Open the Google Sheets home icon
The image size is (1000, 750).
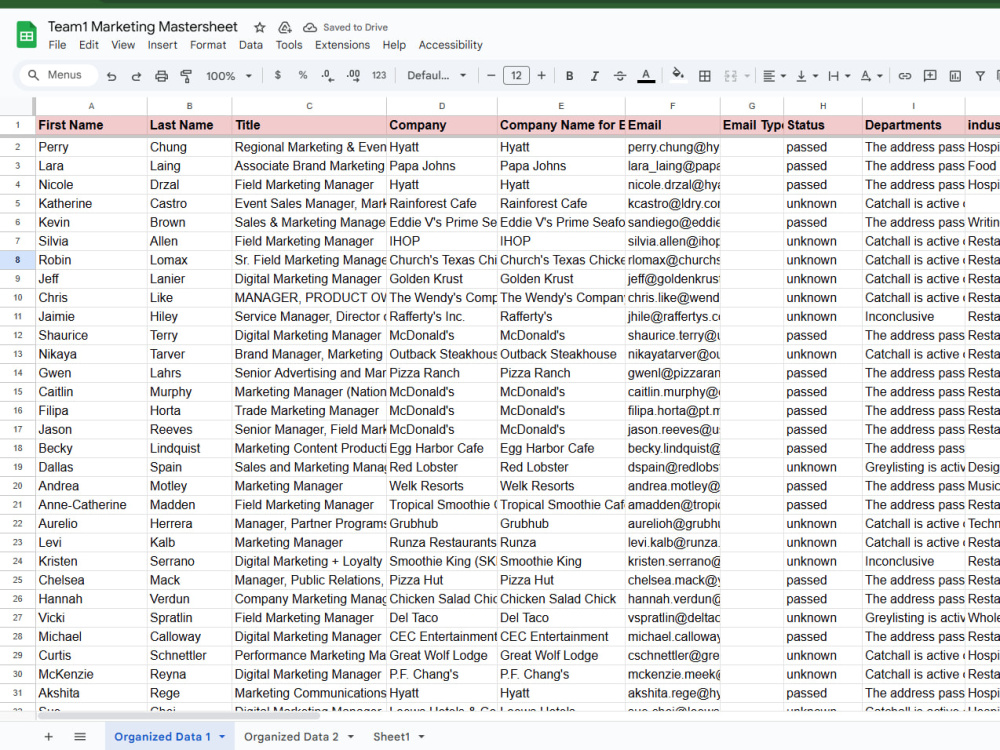pyautogui.click(x=26, y=36)
